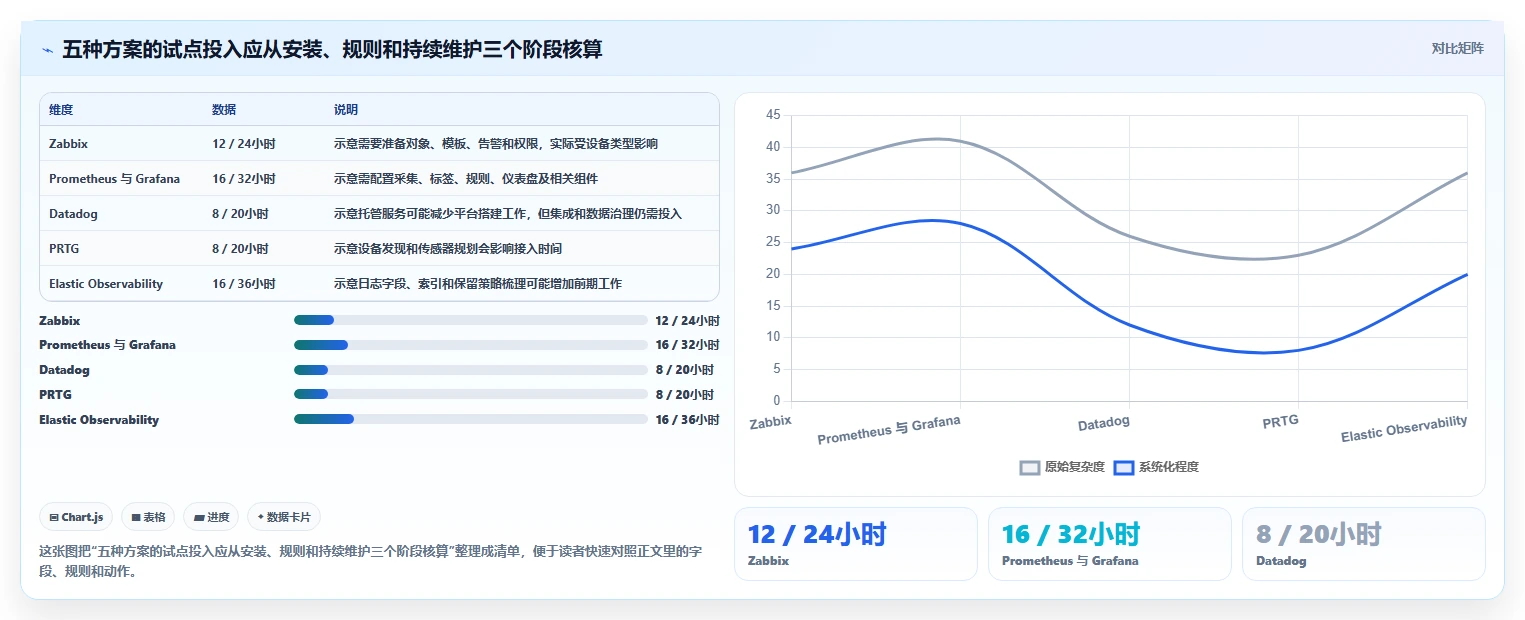Click the Prometheus 与 Grafana x-axis label
Screen dimensions: 1525x620
click(889, 430)
